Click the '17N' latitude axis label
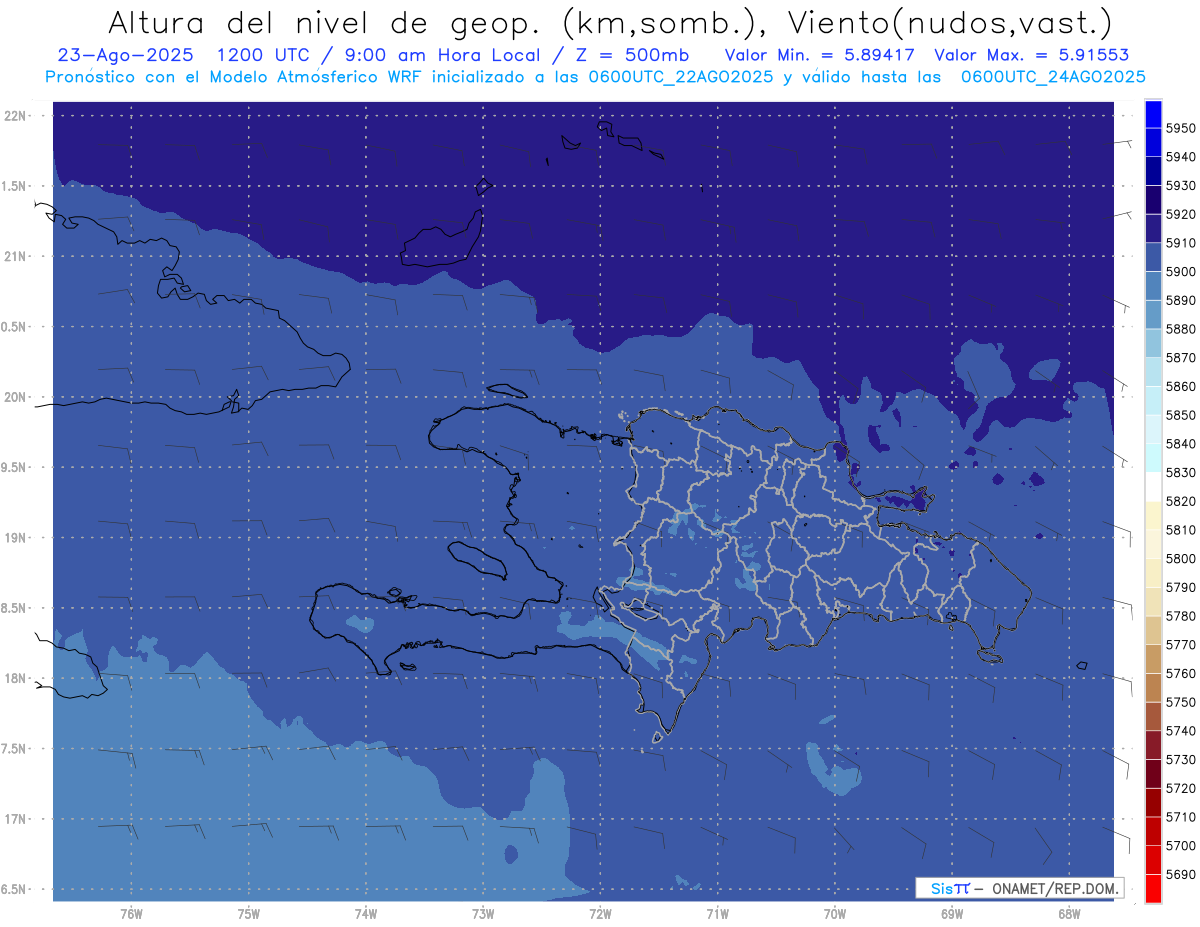This screenshot has height=927, width=1200. click(x=15, y=820)
